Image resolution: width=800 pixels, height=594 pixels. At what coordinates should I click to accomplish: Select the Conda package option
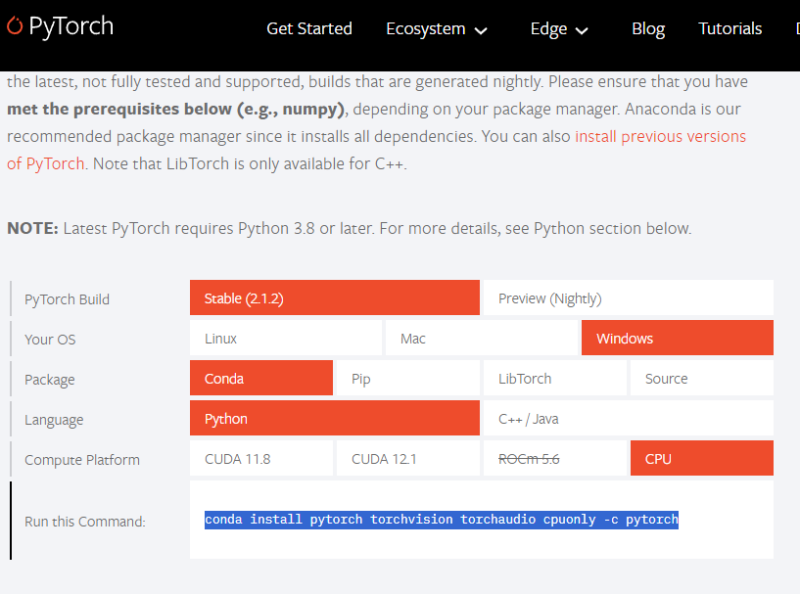[261, 378]
